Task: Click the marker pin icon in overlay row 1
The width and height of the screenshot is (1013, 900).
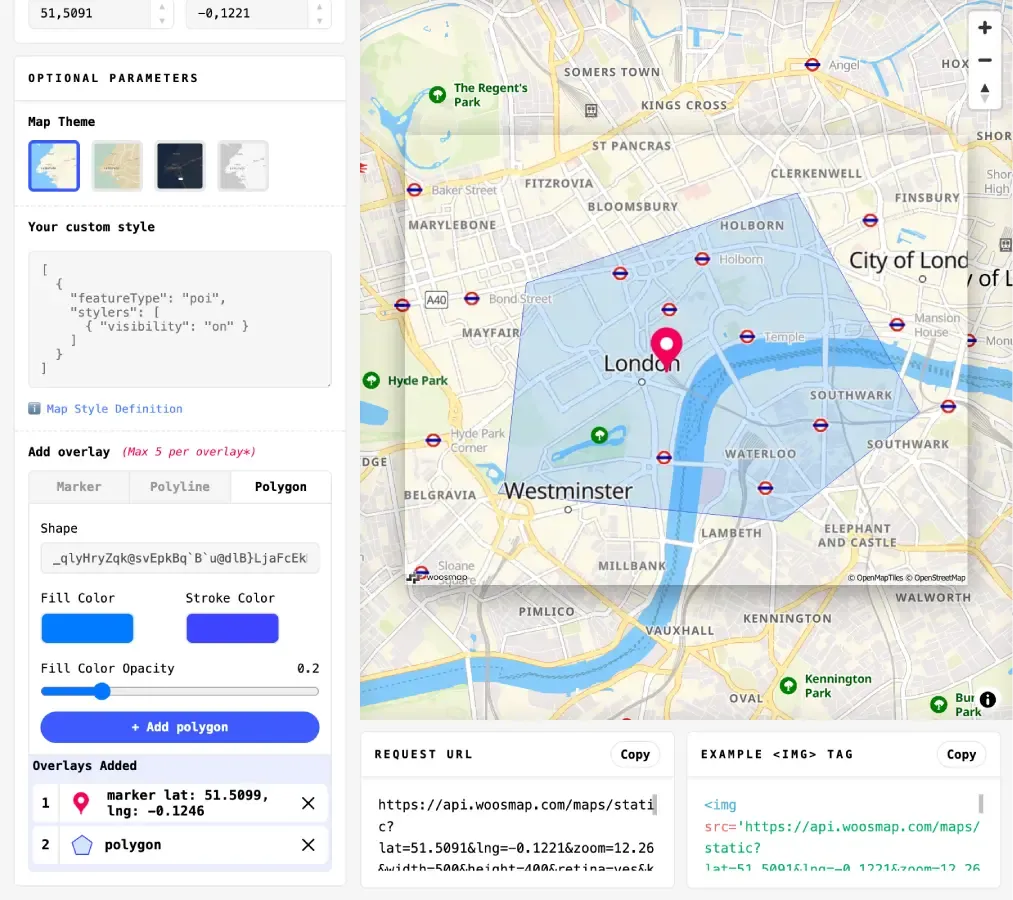Action: (x=80, y=803)
